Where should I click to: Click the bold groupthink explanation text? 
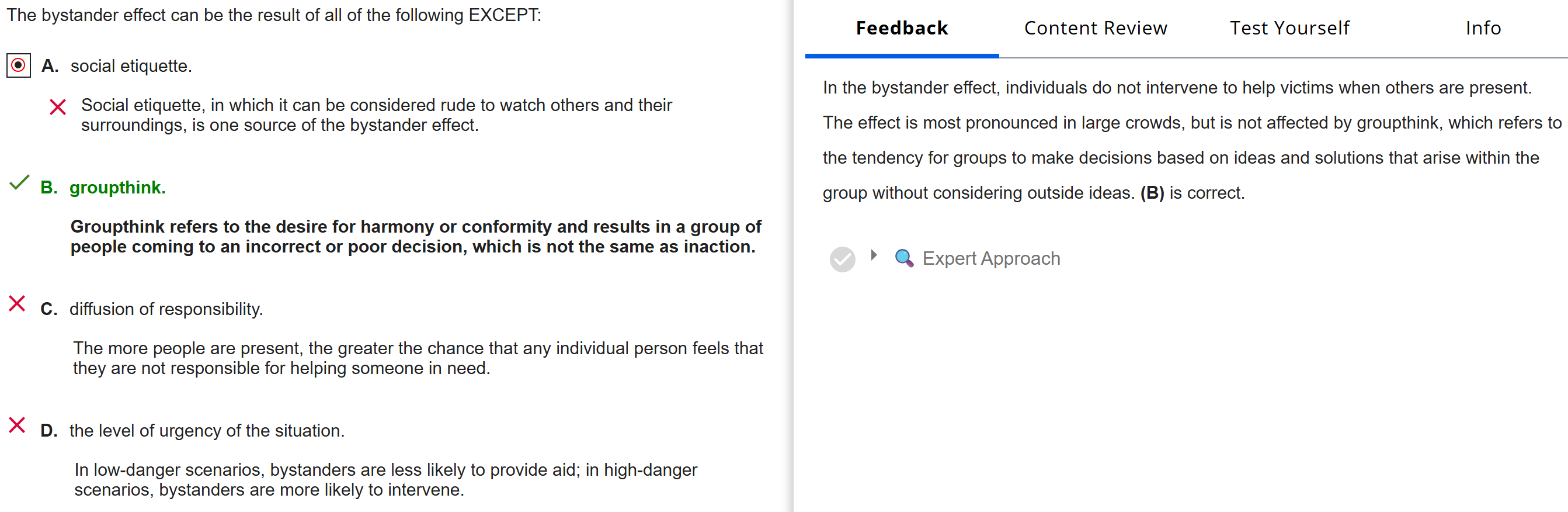pos(415,237)
